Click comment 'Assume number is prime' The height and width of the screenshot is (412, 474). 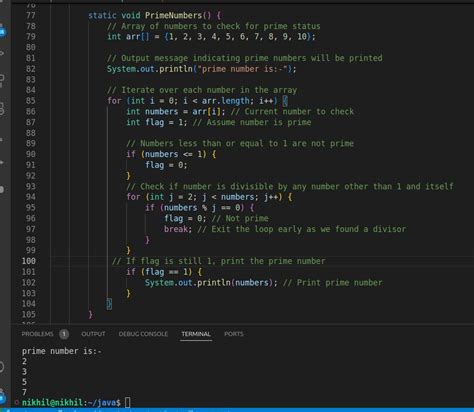[x=252, y=122]
